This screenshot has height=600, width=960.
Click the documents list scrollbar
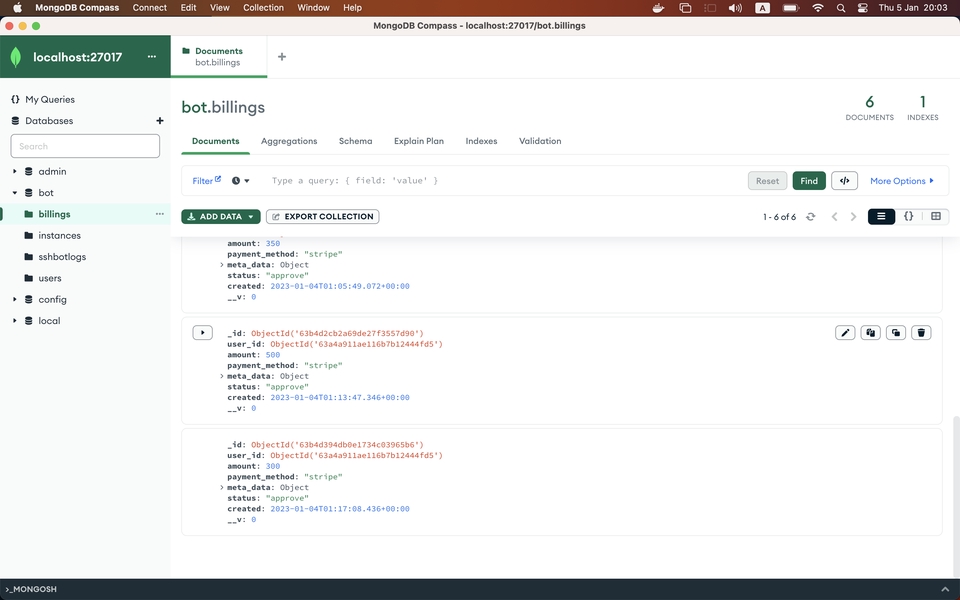pyautogui.click(x=956, y=497)
